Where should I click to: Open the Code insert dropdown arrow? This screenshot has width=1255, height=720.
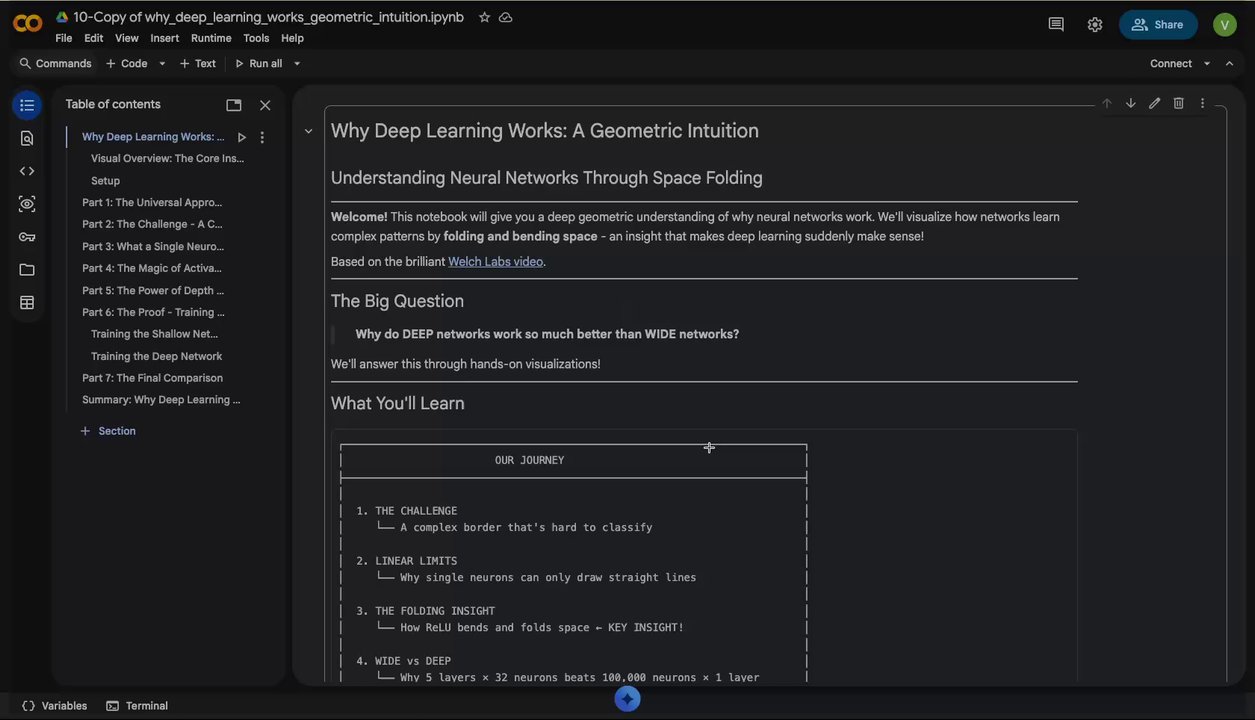[162, 63]
